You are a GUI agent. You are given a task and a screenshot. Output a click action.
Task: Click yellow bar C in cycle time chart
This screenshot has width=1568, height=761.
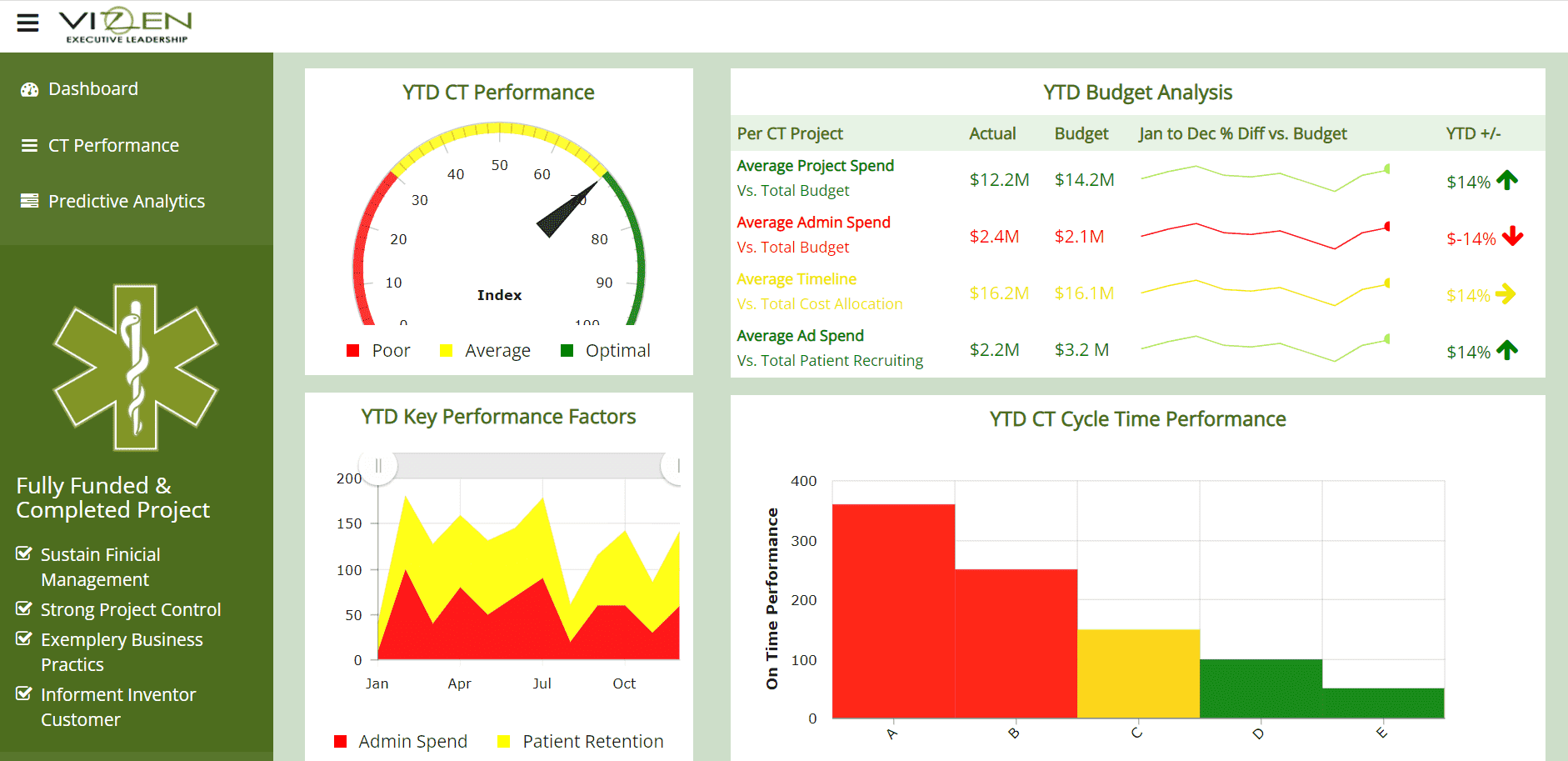(x=1138, y=673)
